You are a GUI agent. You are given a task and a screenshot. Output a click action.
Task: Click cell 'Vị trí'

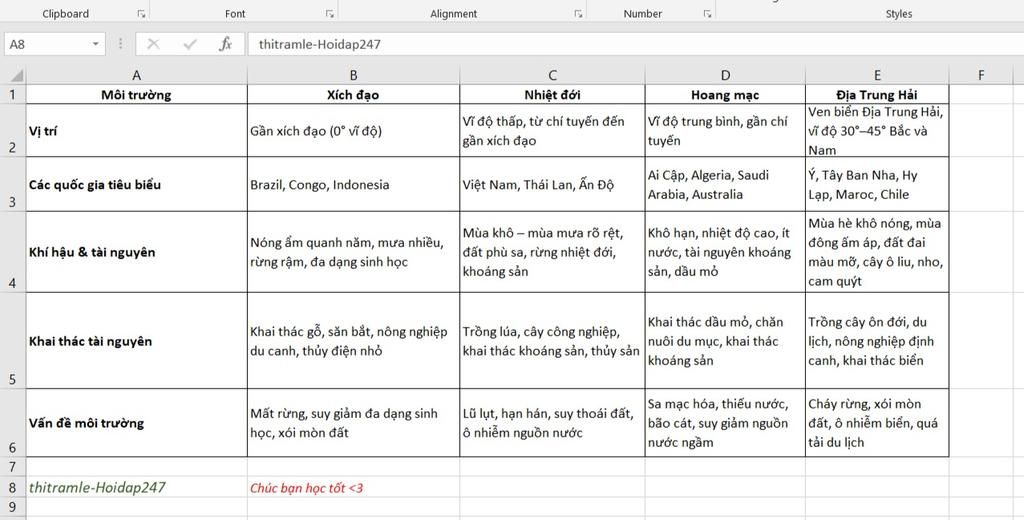136,130
